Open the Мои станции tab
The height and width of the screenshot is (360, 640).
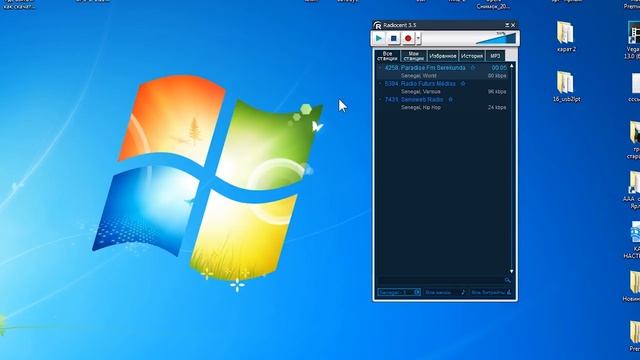[413, 56]
